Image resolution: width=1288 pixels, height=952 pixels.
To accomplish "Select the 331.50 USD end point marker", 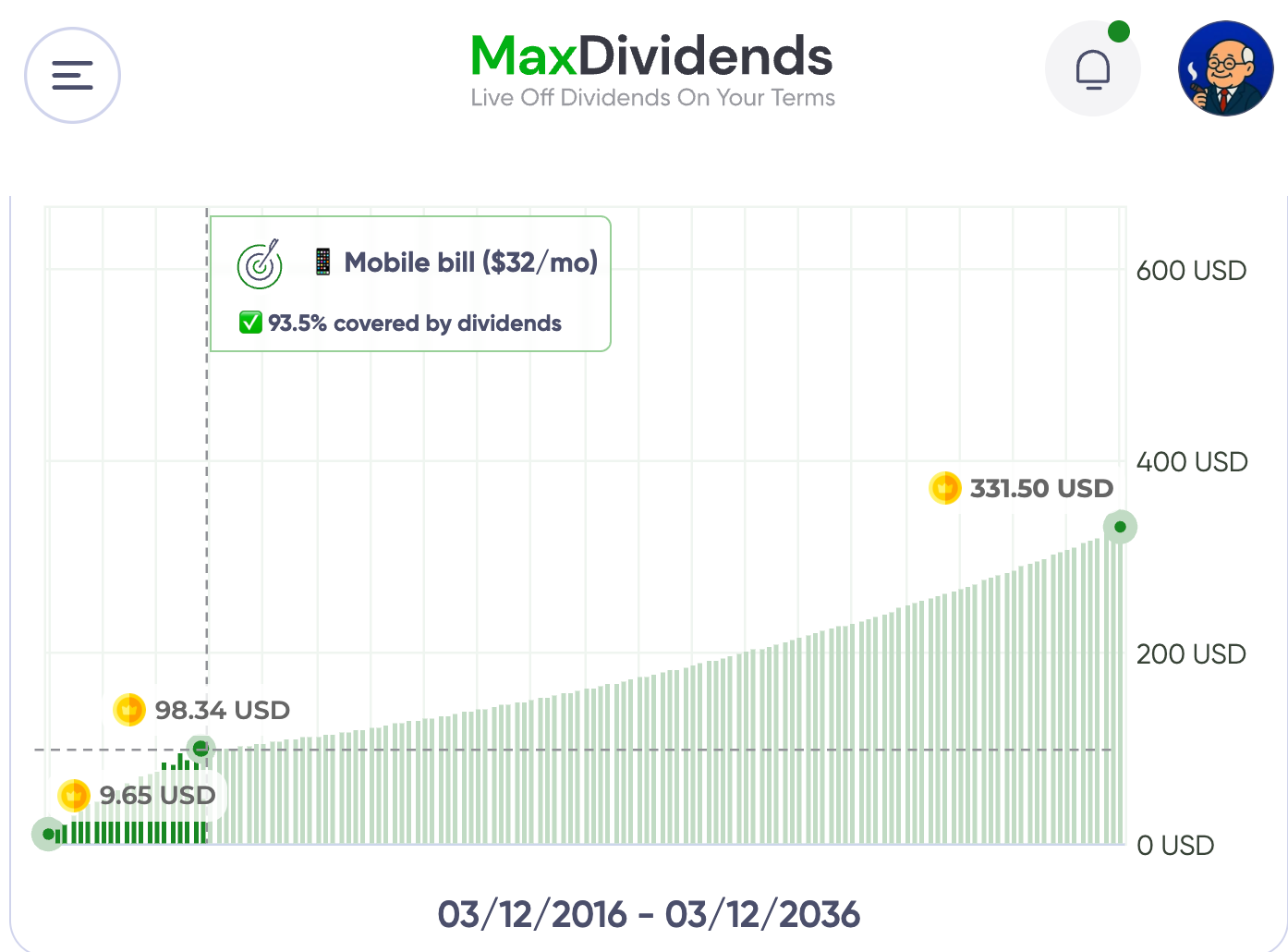I will [x=1120, y=527].
